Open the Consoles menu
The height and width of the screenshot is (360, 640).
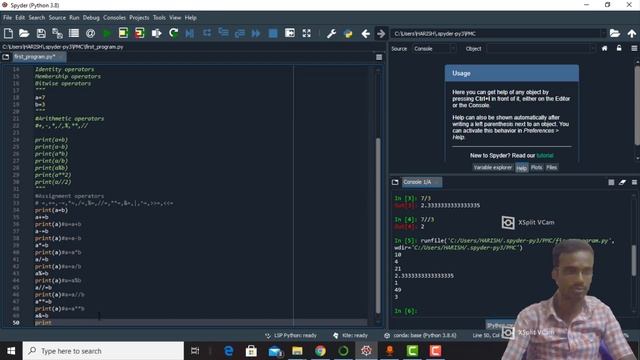[x=114, y=18]
